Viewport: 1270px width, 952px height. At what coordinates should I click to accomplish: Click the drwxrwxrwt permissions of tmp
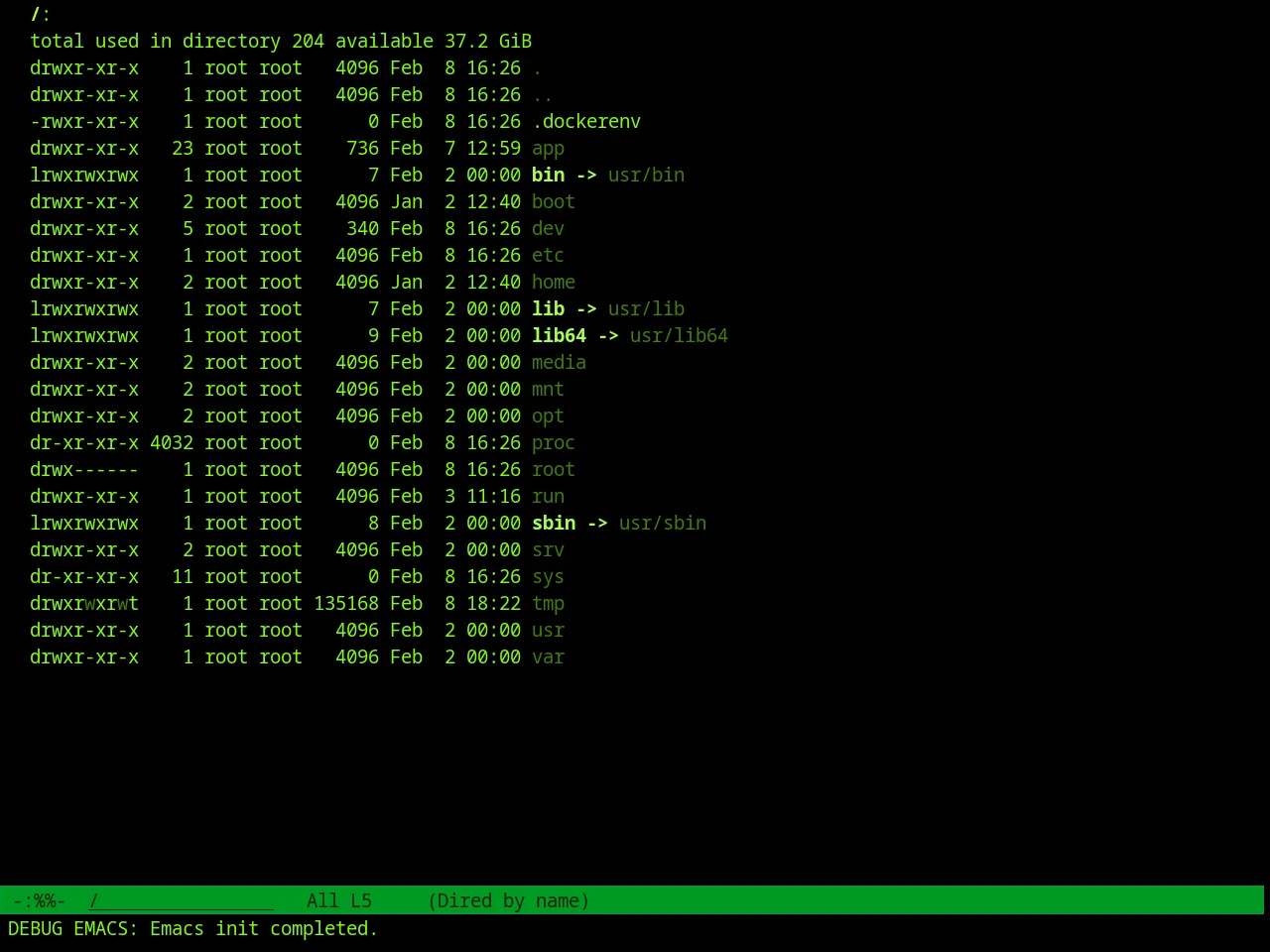84,604
